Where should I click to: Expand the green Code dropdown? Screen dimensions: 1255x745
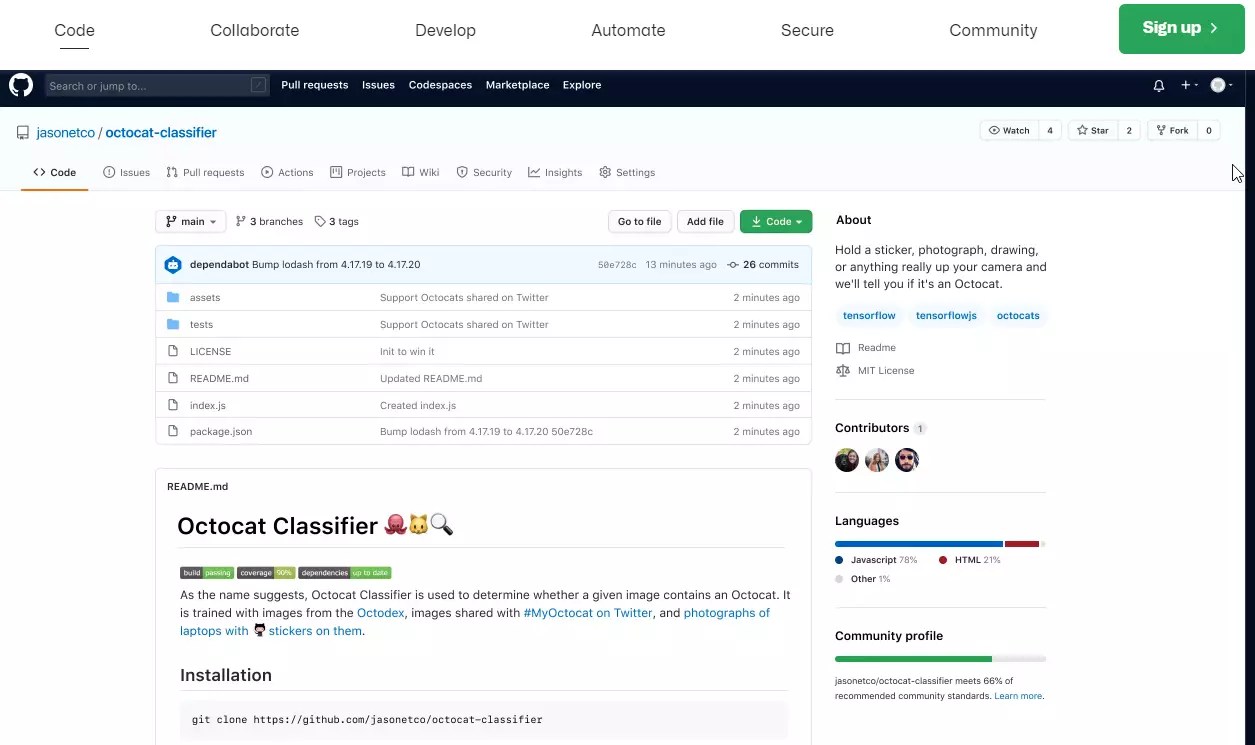pos(776,221)
